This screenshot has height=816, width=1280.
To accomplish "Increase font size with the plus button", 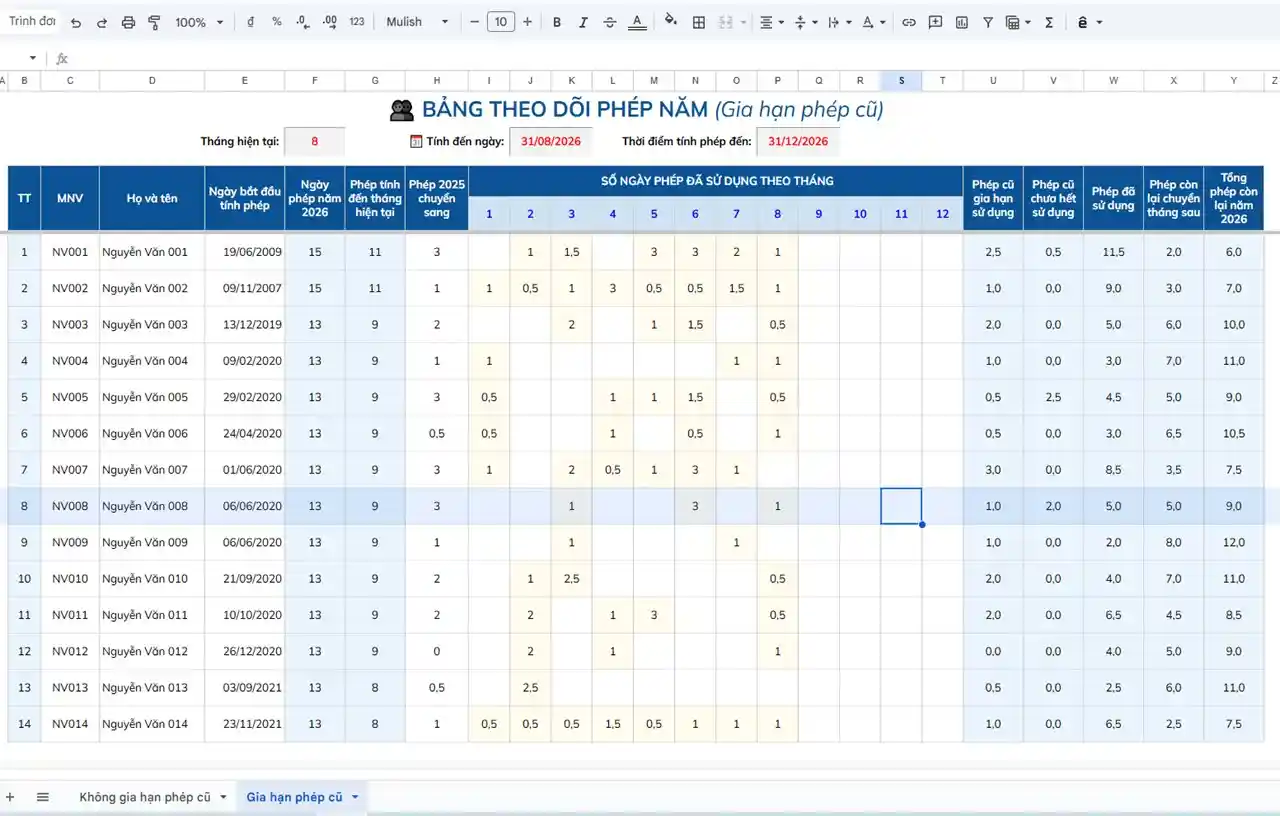I will click(528, 22).
